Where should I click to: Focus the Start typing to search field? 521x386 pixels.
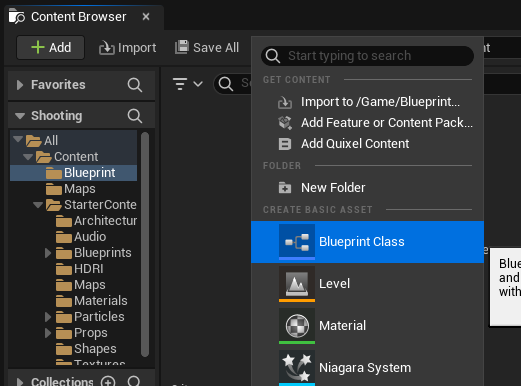(367, 56)
